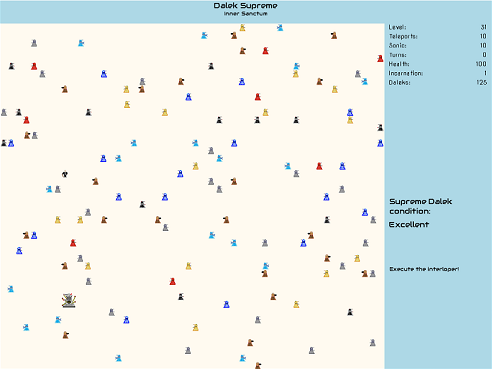492x369 pixels.
Task: Choose the yellow Dalek at the arena's top edge
Action: pos(242,27)
